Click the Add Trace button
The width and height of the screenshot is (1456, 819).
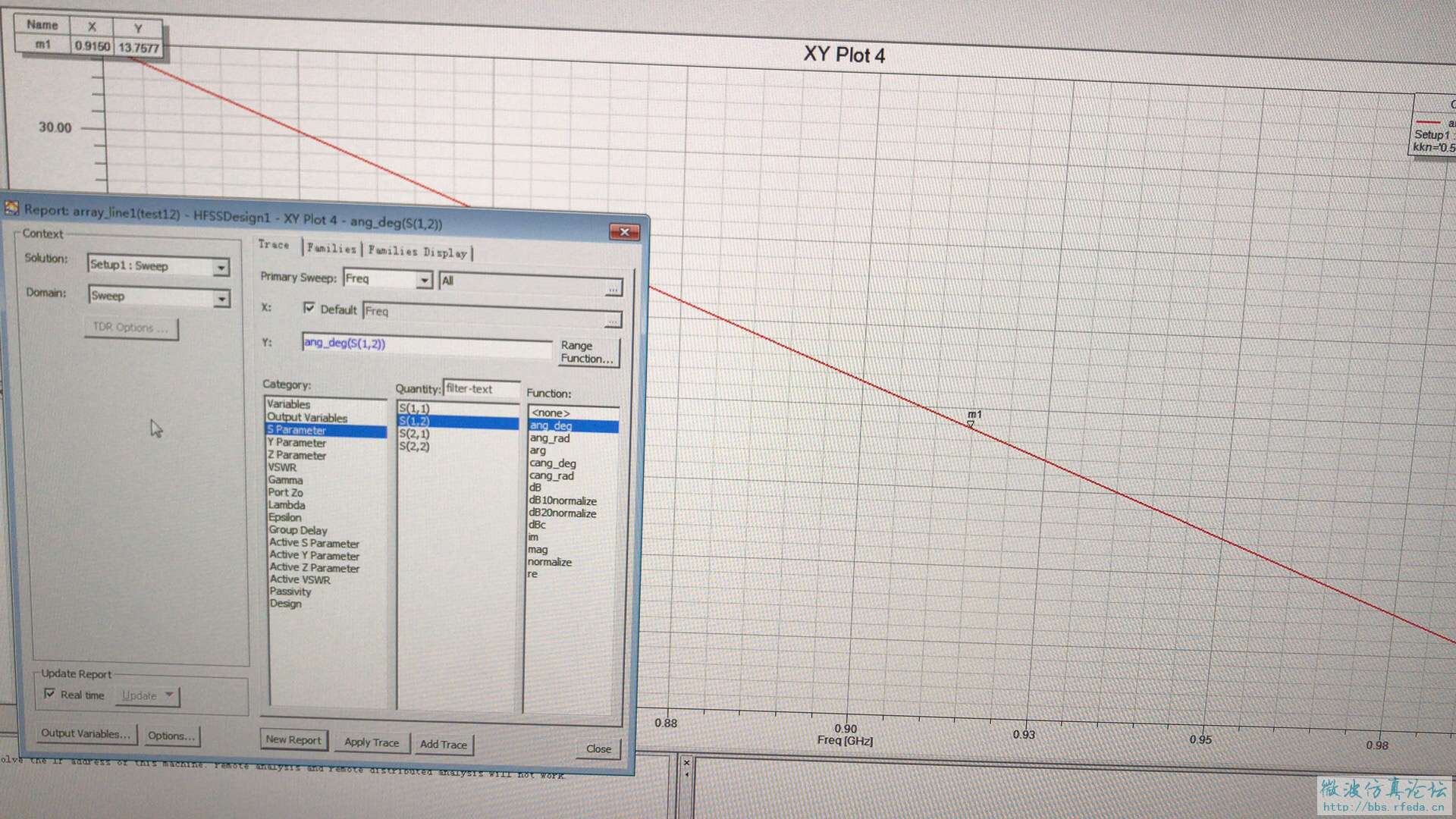[444, 745]
